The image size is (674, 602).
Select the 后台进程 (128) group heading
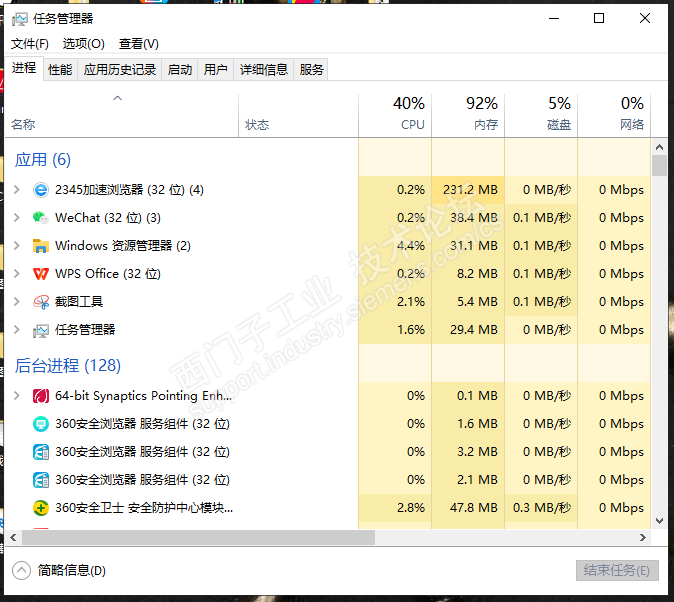pyautogui.click(x=67, y=366)
